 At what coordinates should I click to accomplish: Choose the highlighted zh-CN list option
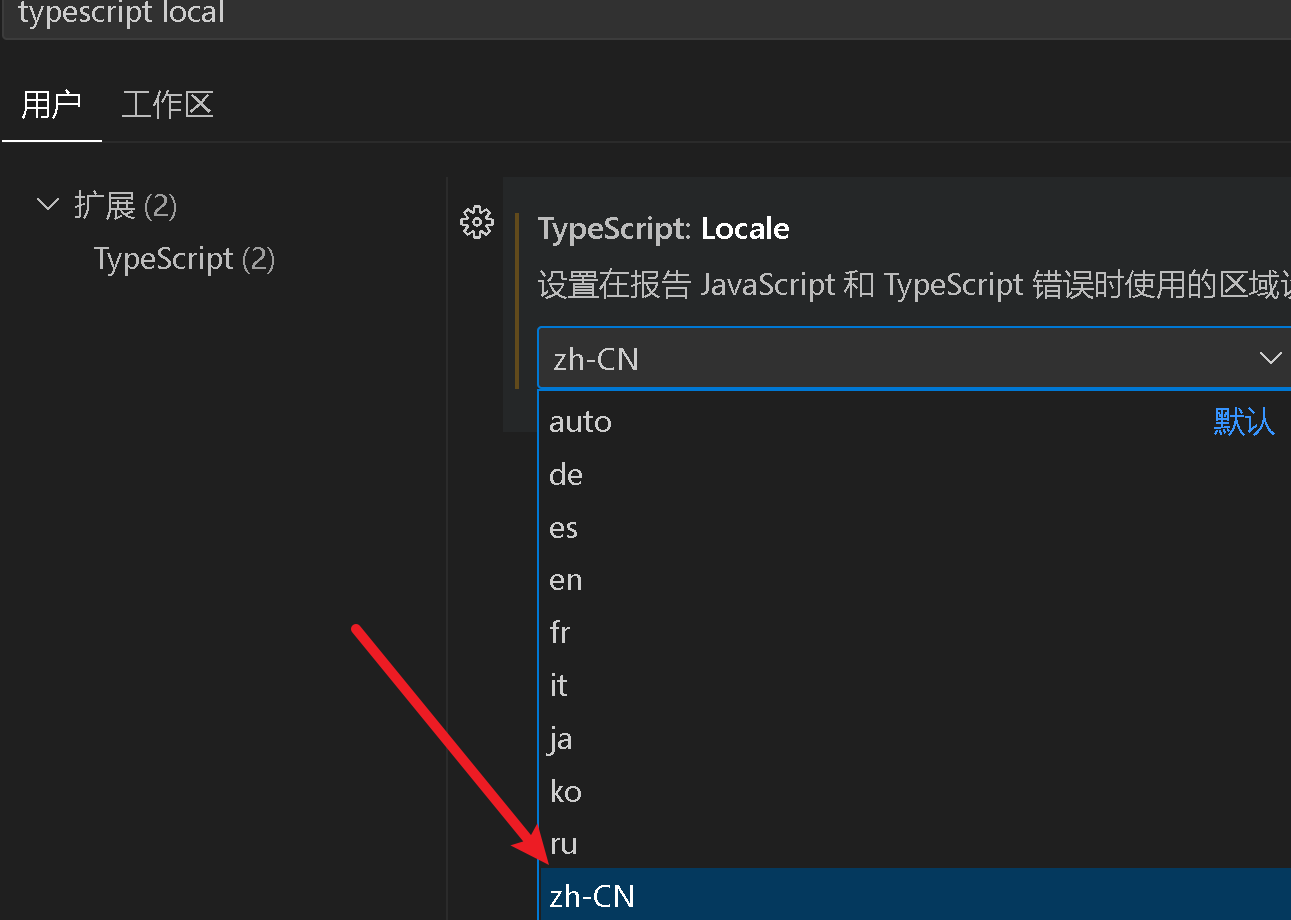(x=914, y=895)
